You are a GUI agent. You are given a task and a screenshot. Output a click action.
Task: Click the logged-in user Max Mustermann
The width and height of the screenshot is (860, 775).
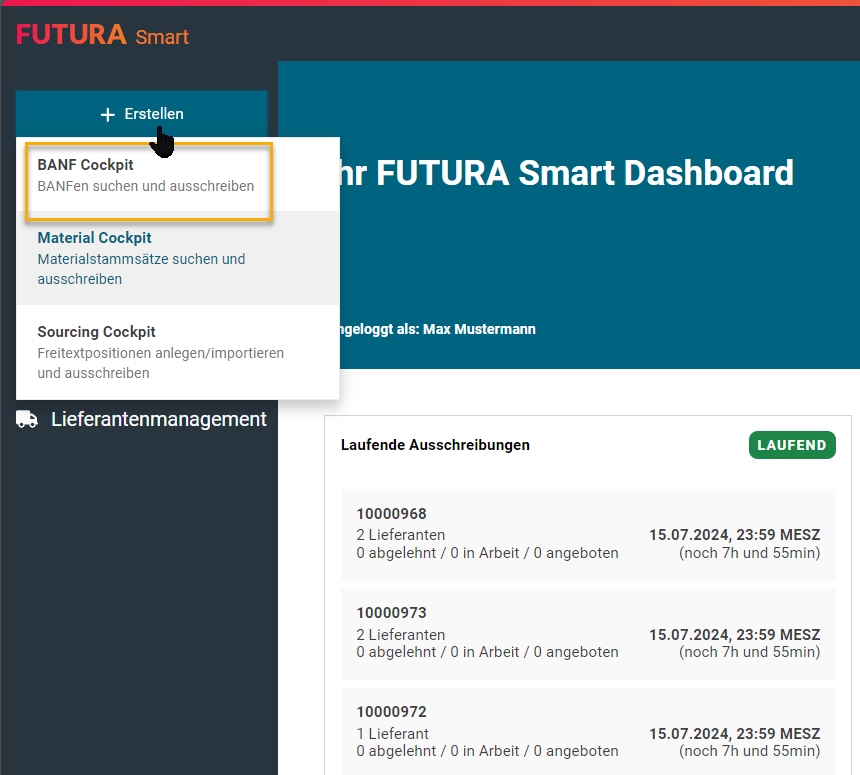(478, 329)
